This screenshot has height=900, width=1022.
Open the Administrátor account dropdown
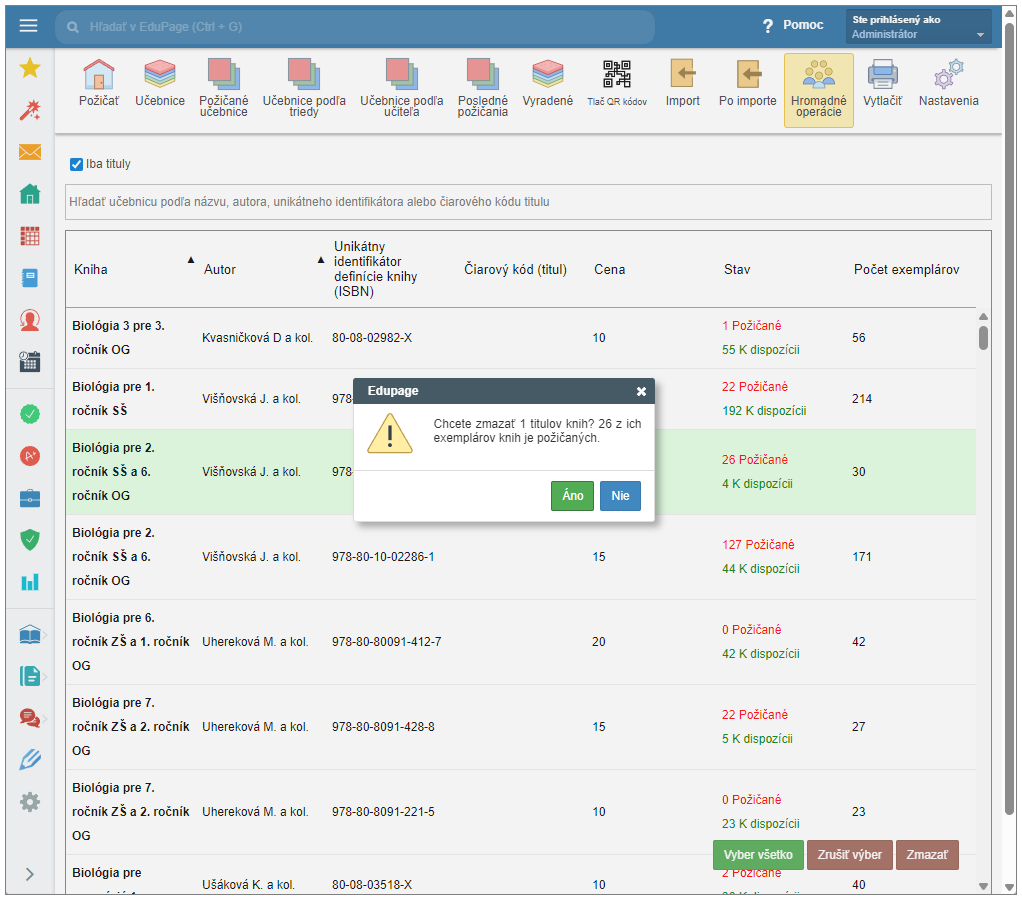point(919,27)
